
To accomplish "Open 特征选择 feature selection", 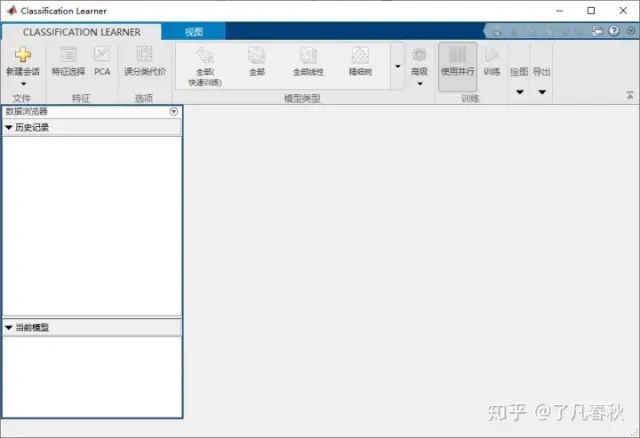I will point(68,62).
